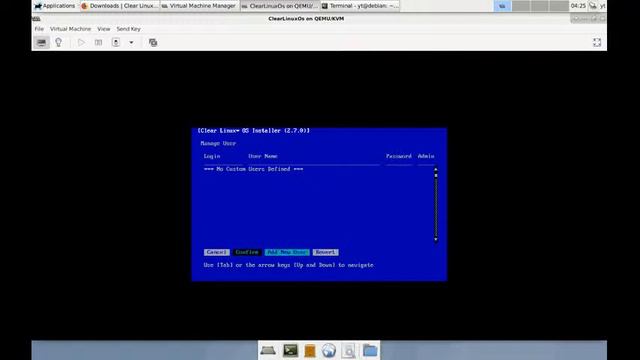Click the network status tray icon
The image size is (640, 360).
click(x=593, y=6)
